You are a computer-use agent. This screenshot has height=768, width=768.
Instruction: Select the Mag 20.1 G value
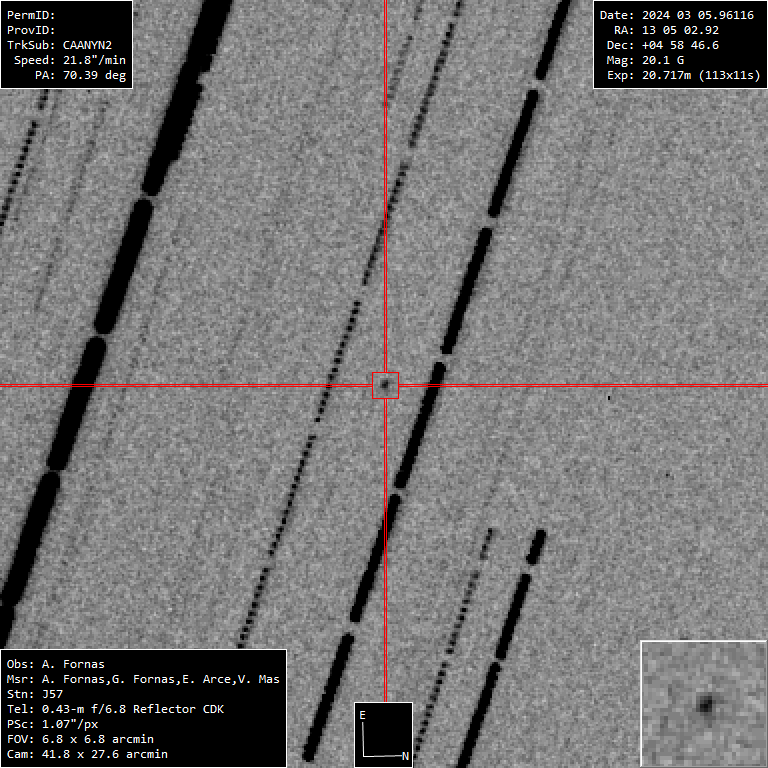(677, 60)
